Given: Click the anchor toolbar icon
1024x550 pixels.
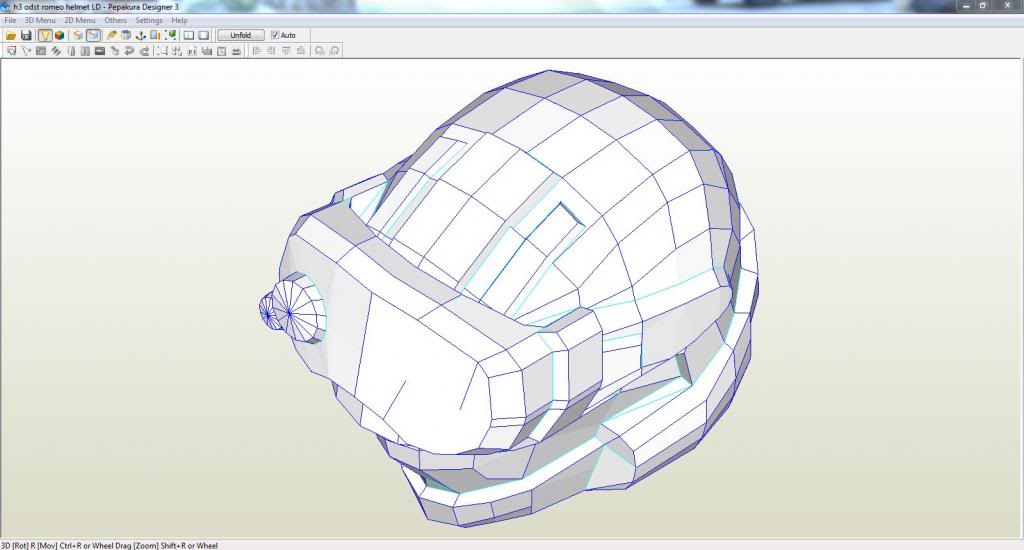Looking at the screenshot, I should (x=140, y=35).
